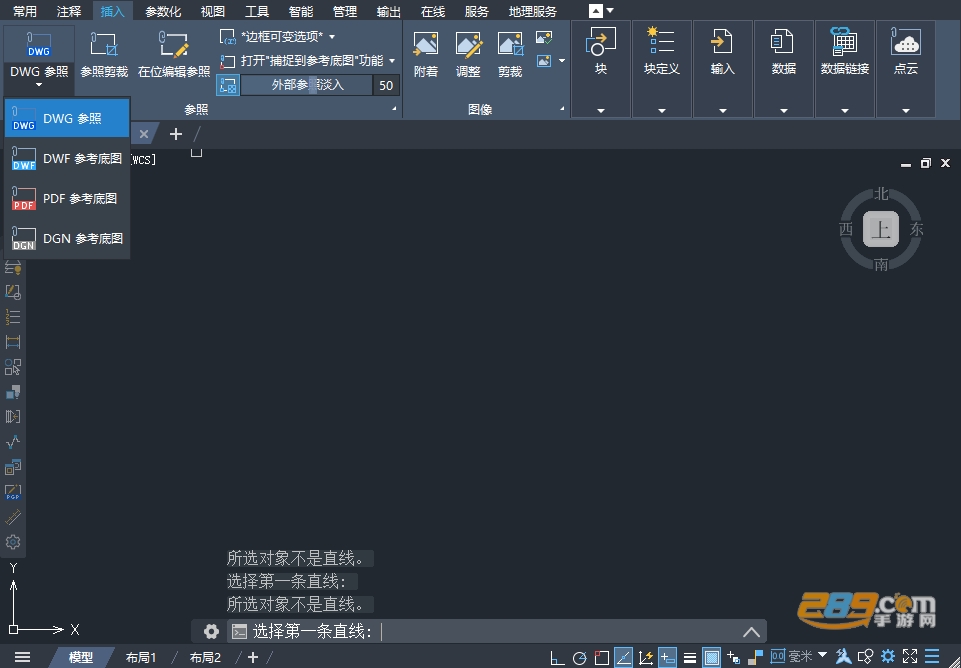Toggle lineweight display in status bar
Image resolution: width=961 pixels, height=668 pixels.
click(x=689, y=658)
